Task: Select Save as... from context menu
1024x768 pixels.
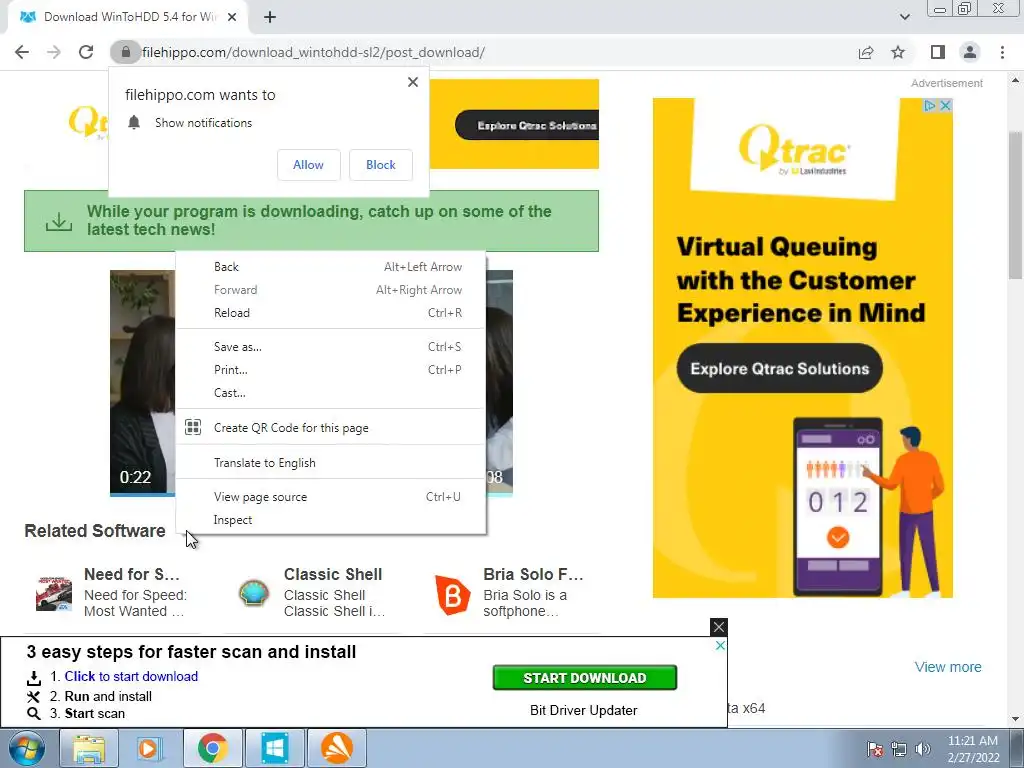Action: 330,347
